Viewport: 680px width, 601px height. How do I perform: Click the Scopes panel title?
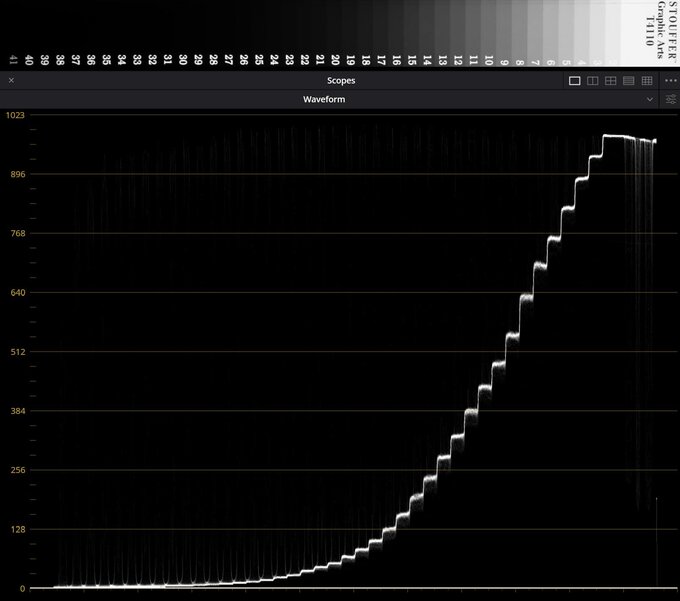(x=341, y=81)
